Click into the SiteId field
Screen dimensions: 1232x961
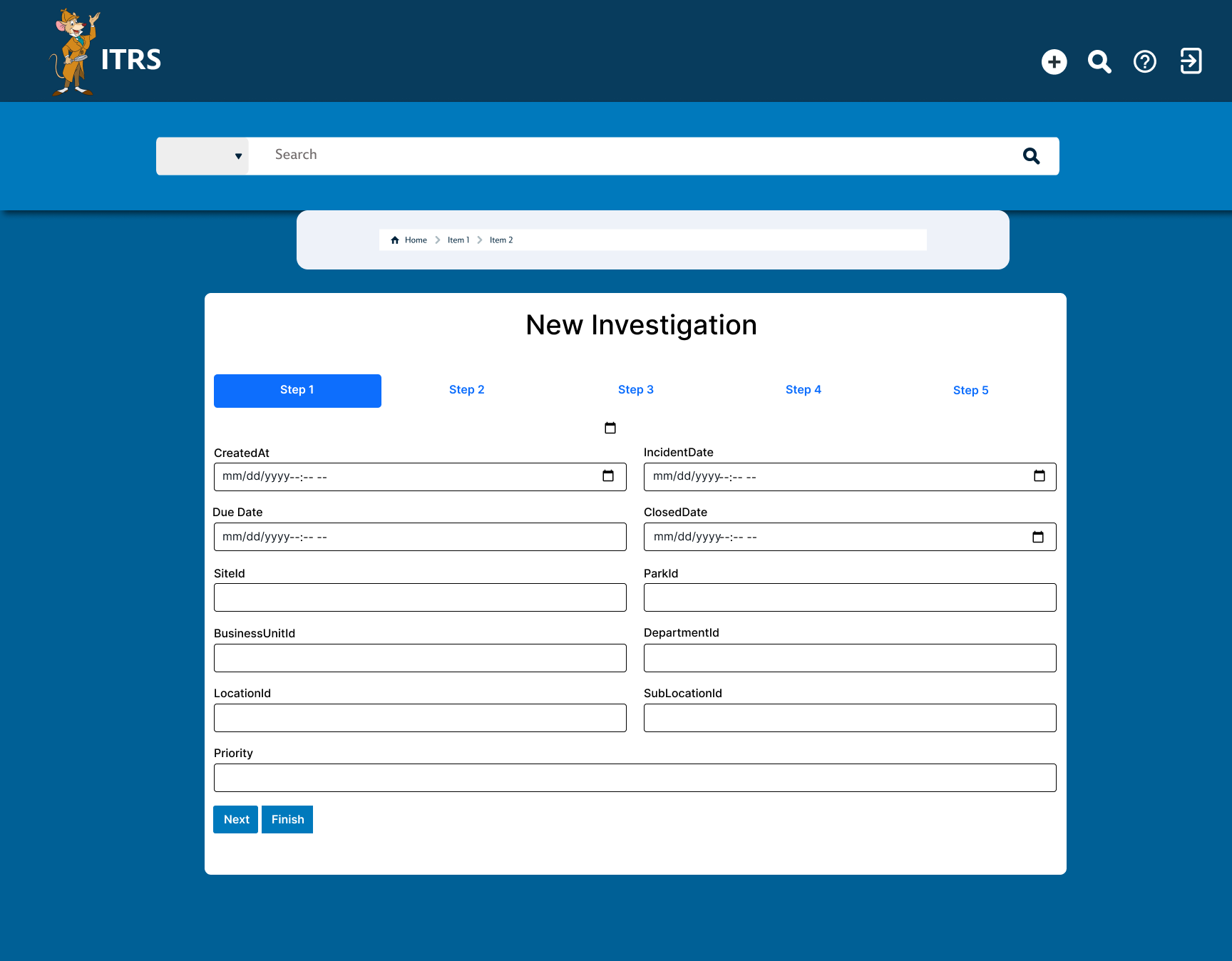pyautogui.click(x=420, y=597)
